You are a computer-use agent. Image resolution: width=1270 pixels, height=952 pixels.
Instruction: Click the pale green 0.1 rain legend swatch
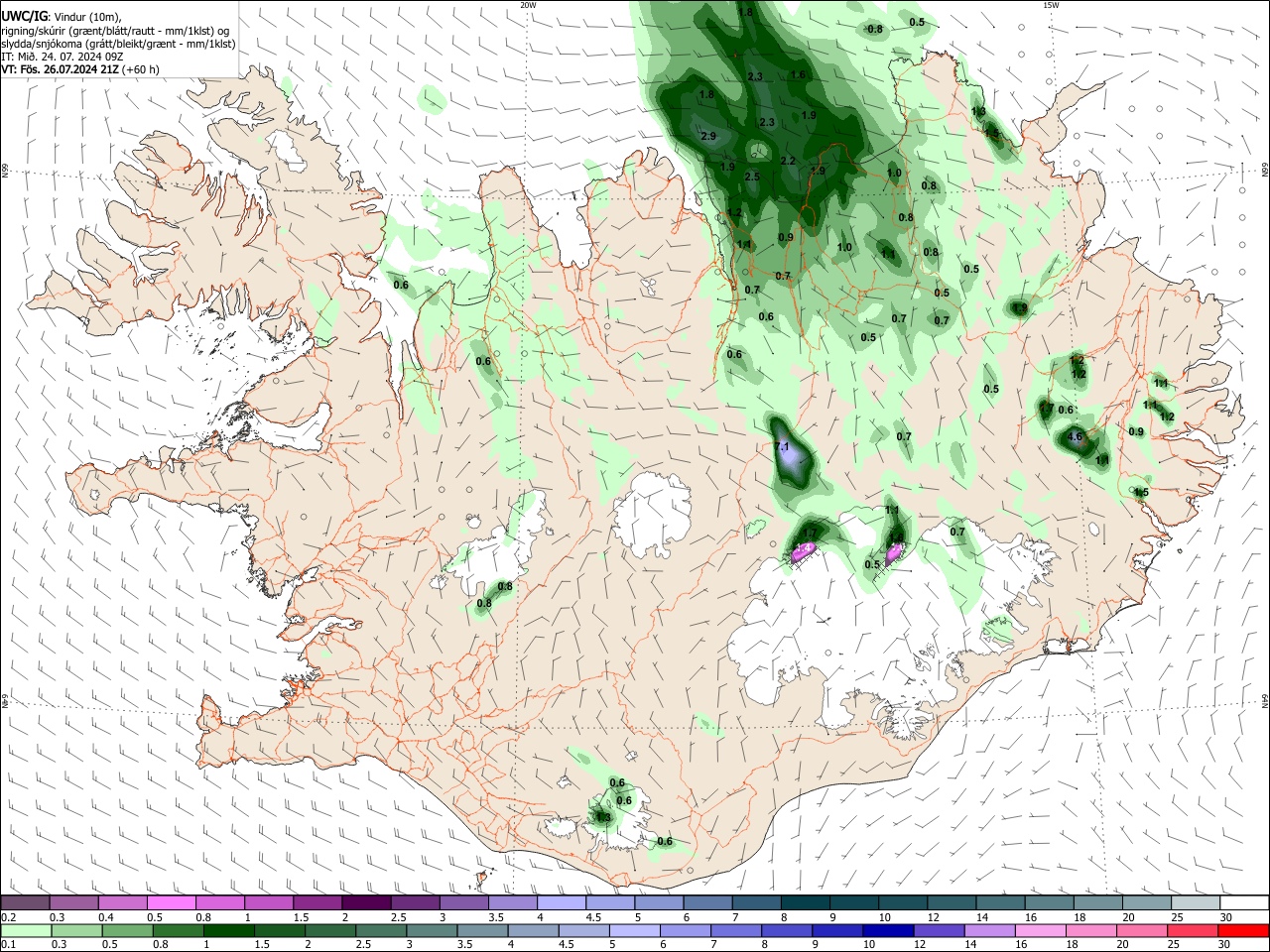coord(25,930)
